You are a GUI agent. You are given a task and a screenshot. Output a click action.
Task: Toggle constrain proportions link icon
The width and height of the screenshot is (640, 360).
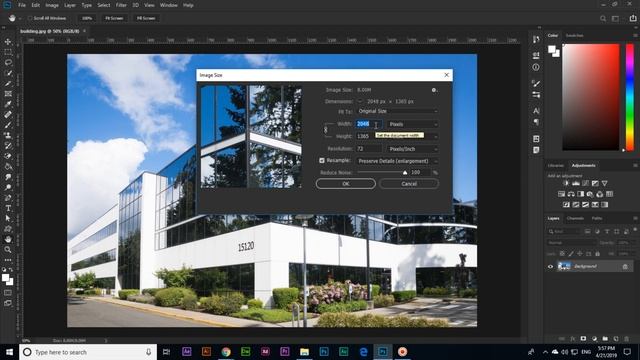[x=326, y=130]
